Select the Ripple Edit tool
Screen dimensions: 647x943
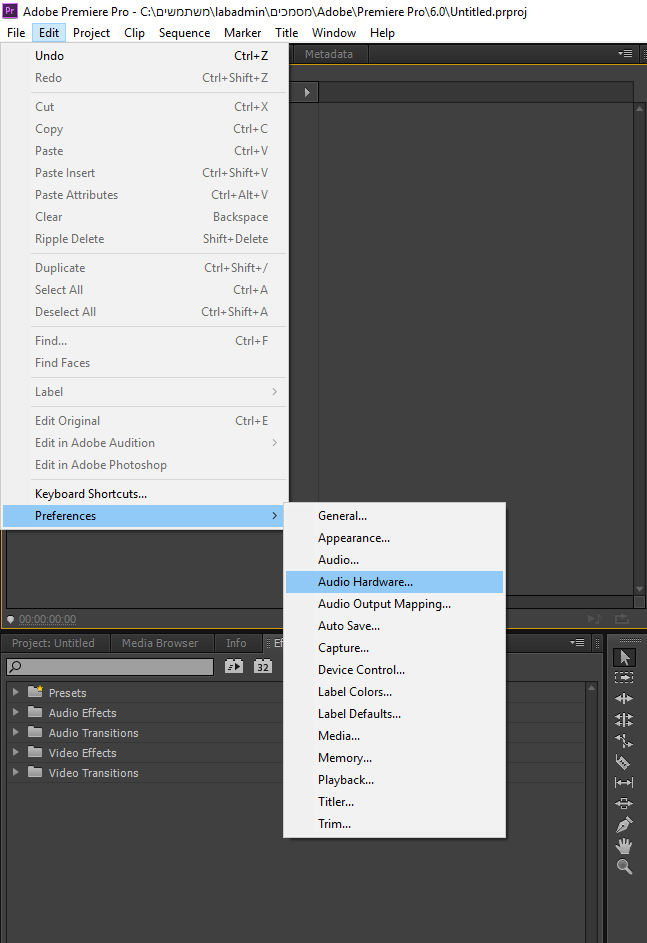point(624,698)
